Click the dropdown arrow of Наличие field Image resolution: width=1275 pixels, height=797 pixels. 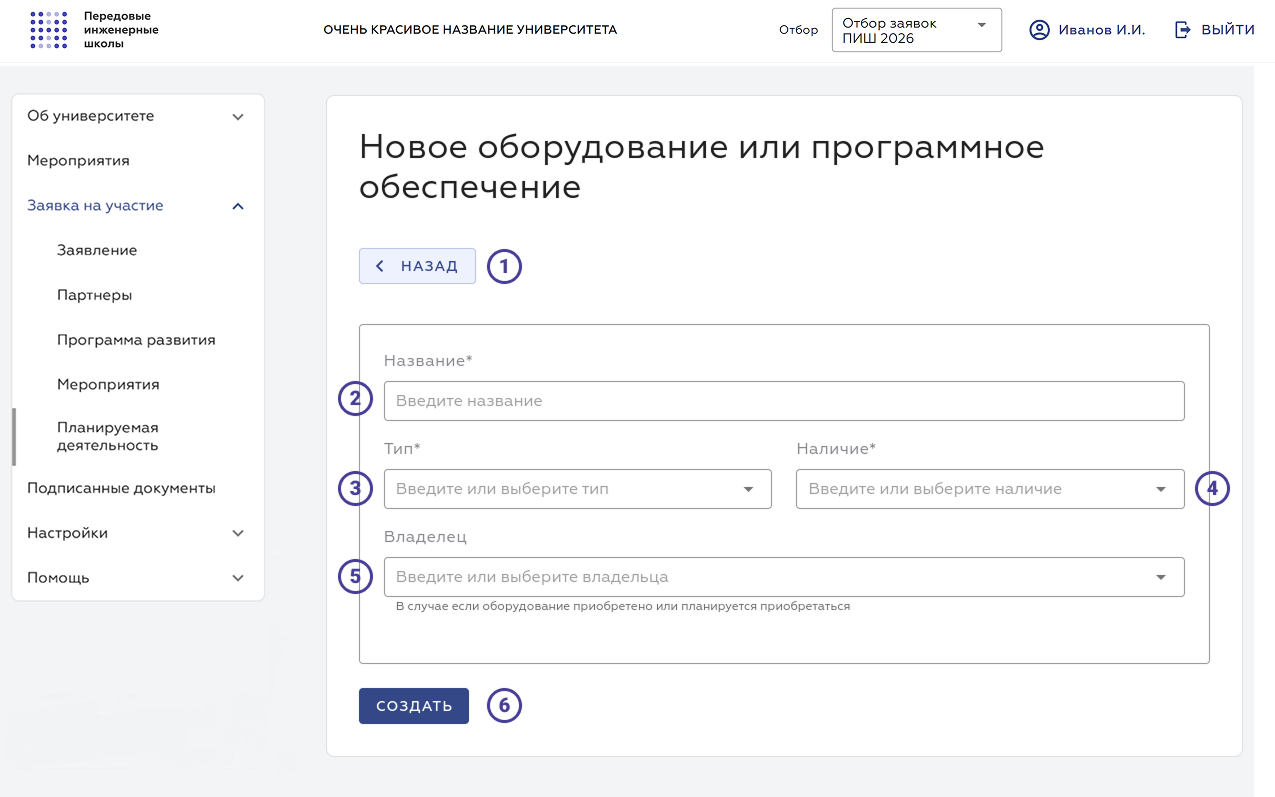pyautogui.click(x=1161, y=490)
